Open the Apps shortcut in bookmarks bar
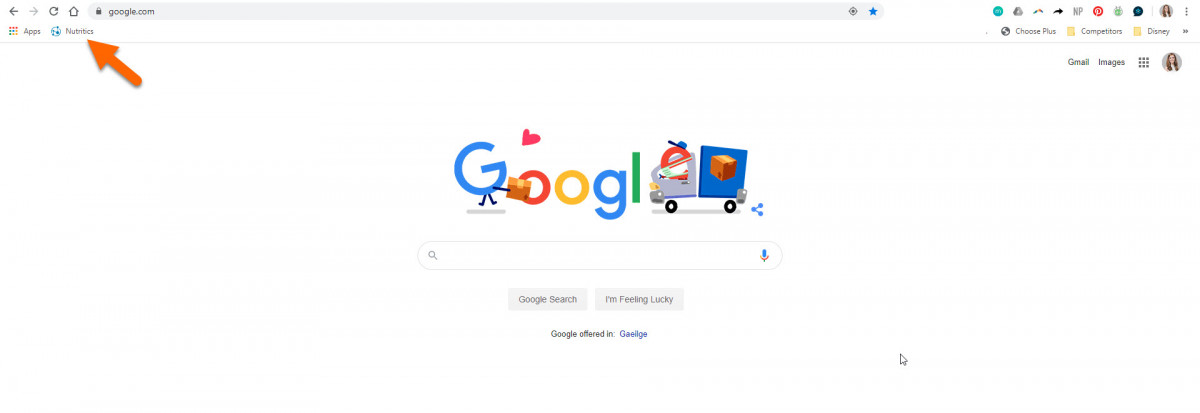1200x413 pixels. tap(25, 31)
